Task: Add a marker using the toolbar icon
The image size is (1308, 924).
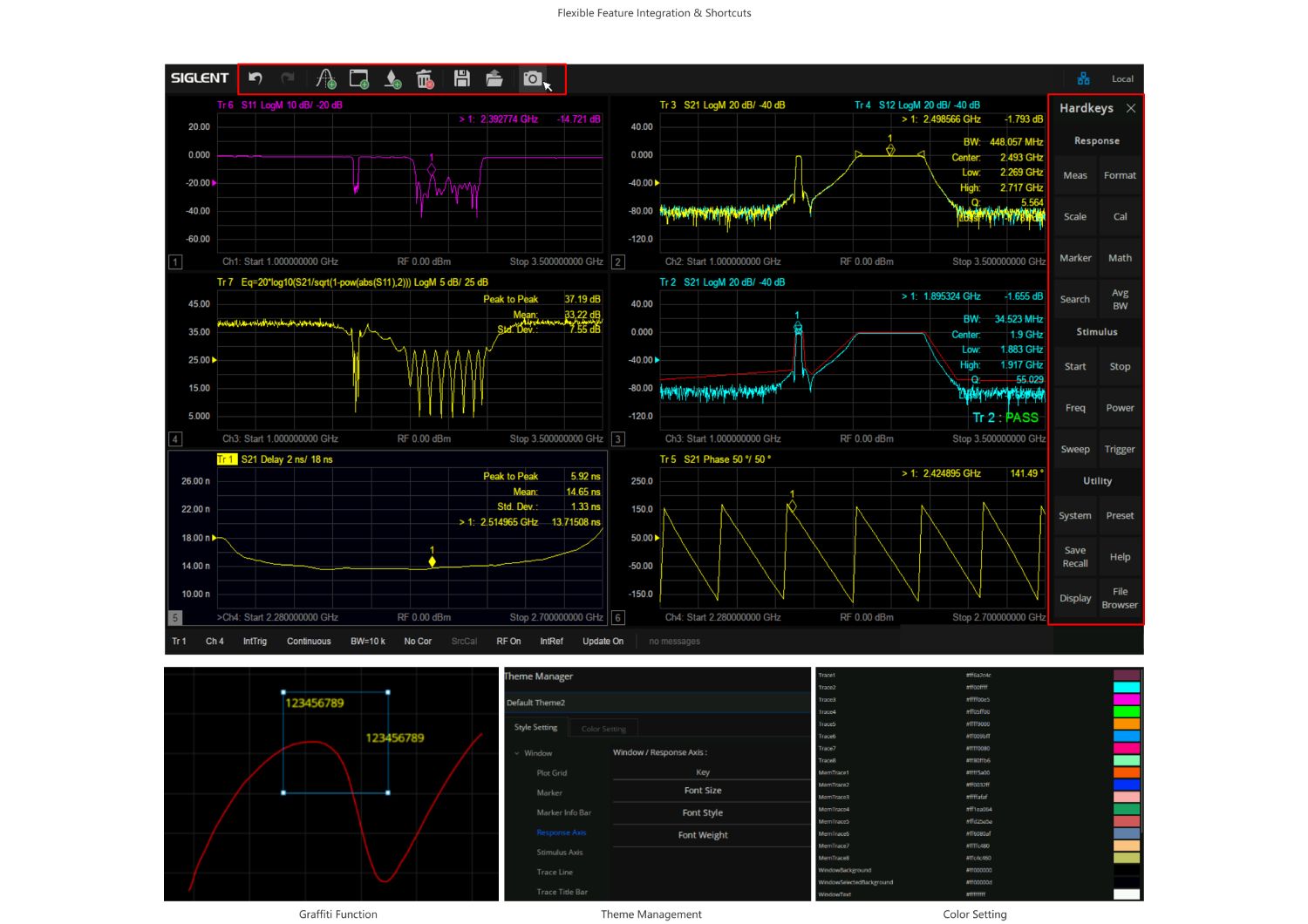Action: pos(392,79)
